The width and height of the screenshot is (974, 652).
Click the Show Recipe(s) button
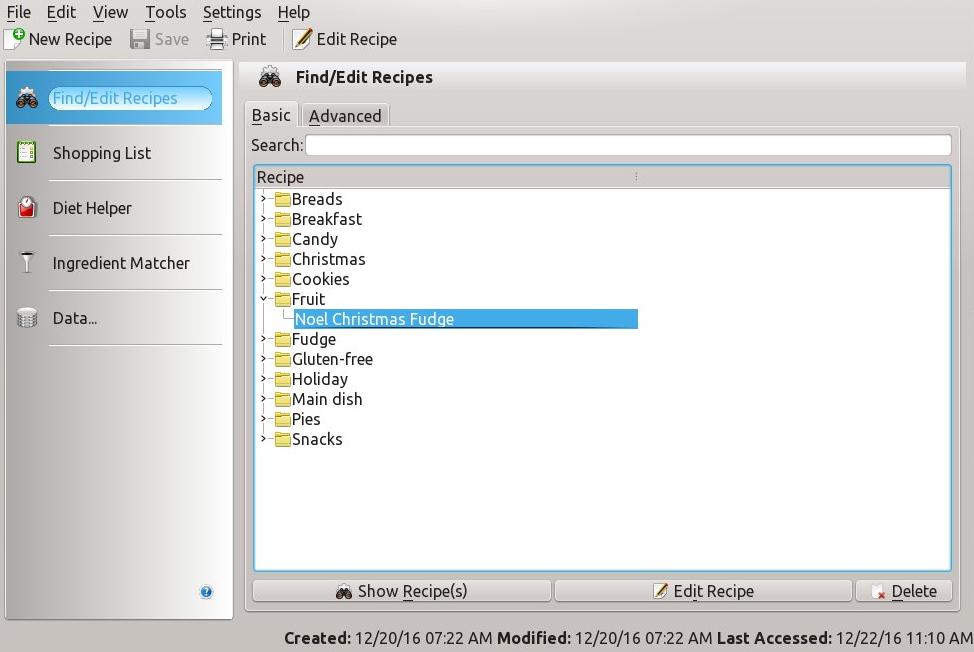tap(401, 591)
